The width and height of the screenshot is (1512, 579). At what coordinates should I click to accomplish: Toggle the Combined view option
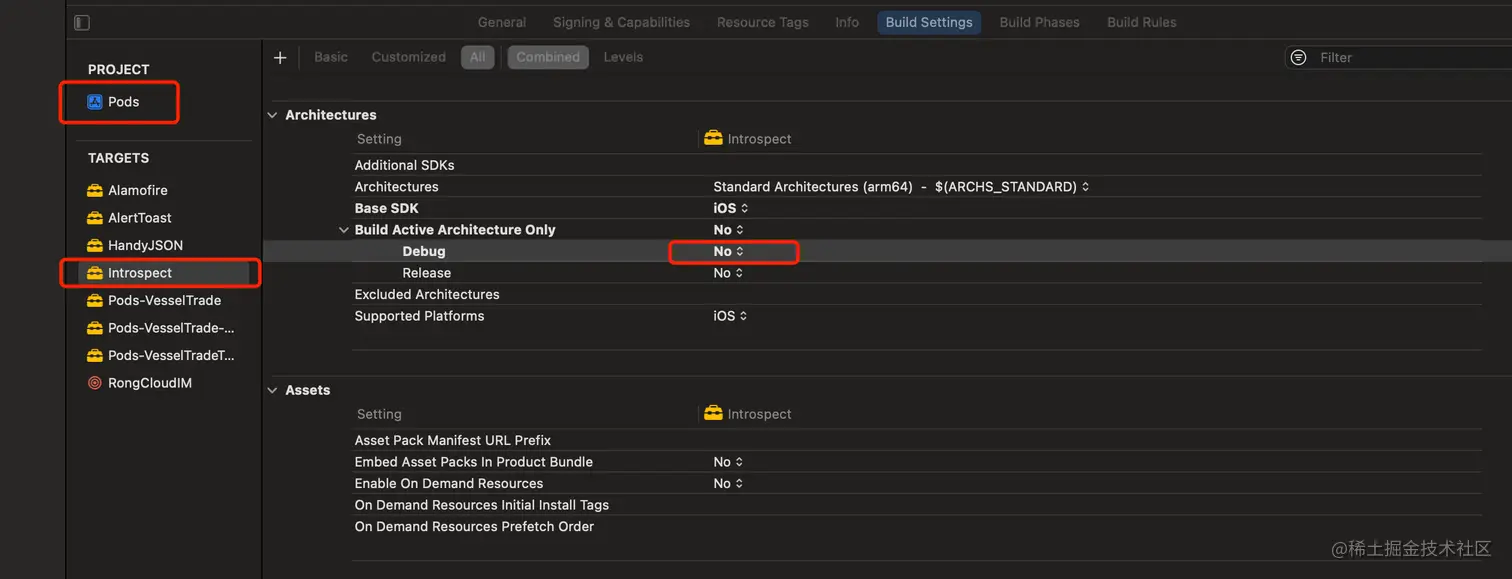coord(548,58)
